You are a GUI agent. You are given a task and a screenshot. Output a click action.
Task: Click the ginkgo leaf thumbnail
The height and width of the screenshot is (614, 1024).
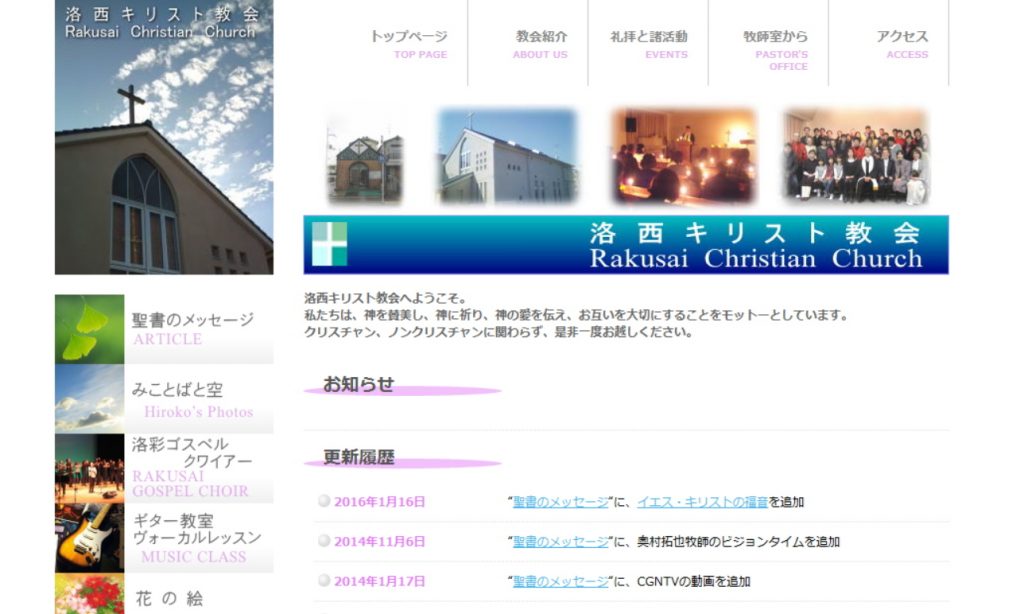(x=89, y=329)
